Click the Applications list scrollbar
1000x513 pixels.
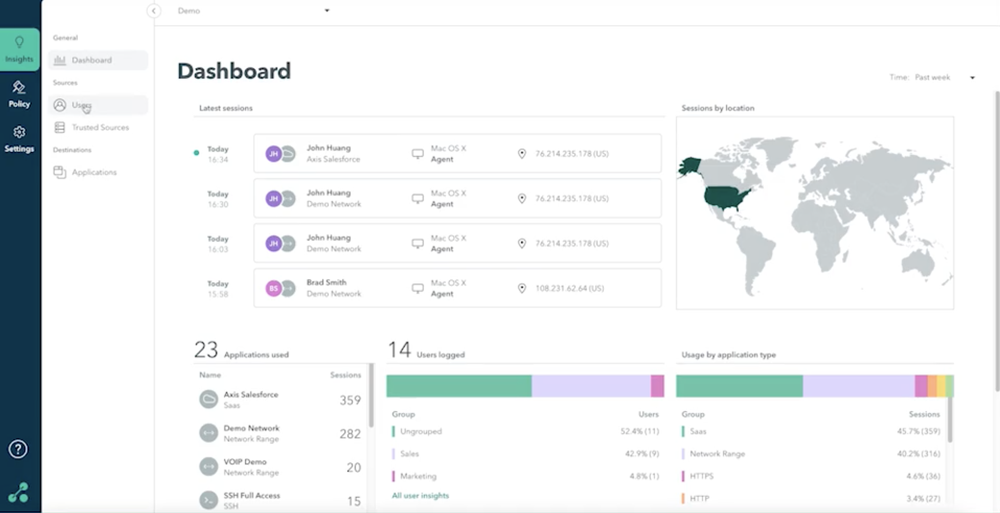pos(371,396)
